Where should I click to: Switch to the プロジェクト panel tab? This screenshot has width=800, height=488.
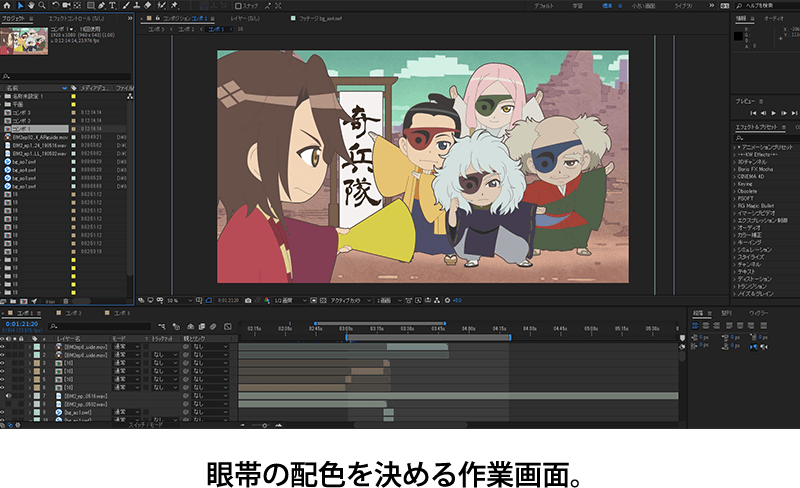click(x=13, y=18)
